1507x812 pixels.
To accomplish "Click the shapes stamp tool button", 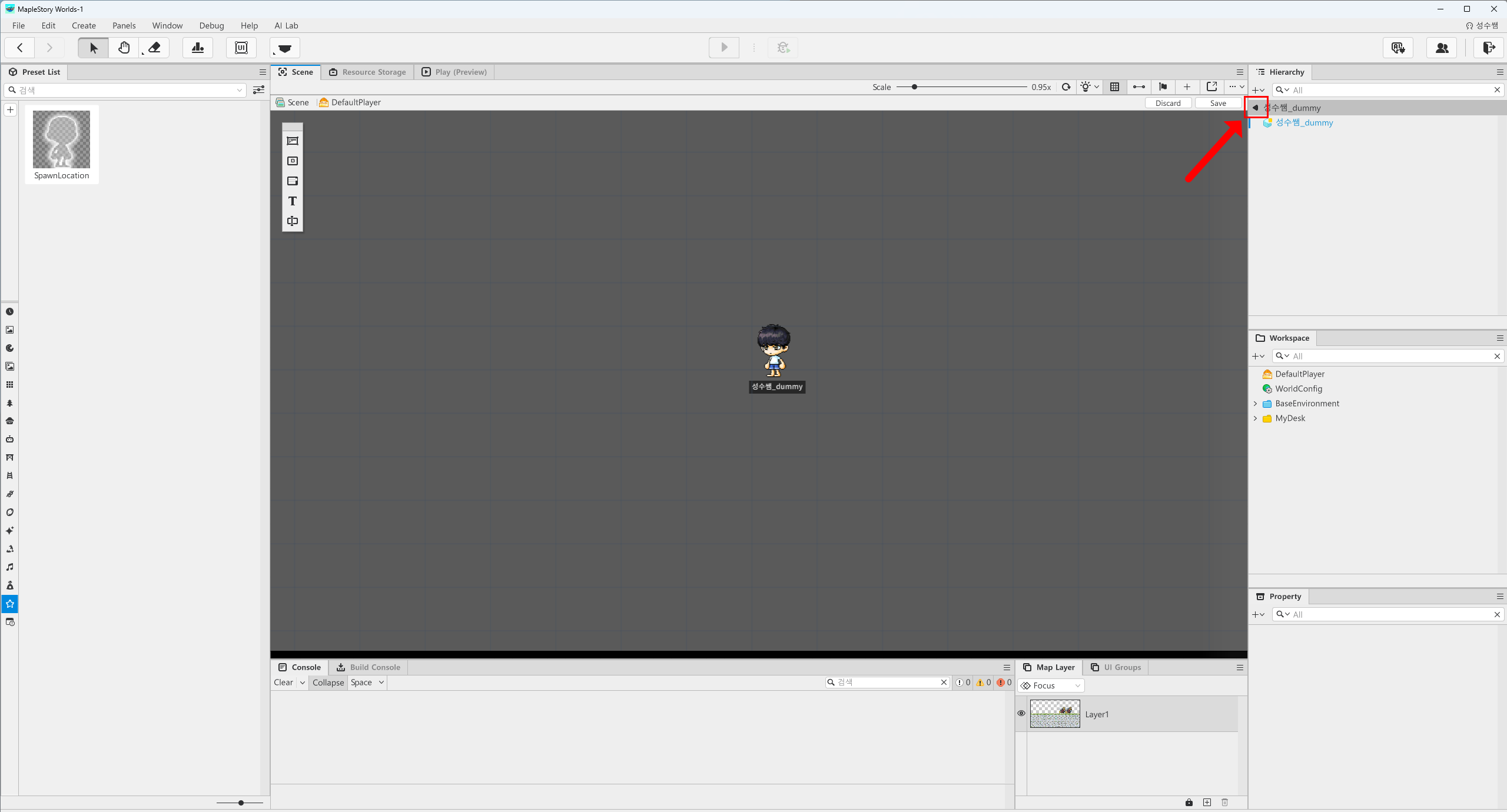I will pos(198,48).
